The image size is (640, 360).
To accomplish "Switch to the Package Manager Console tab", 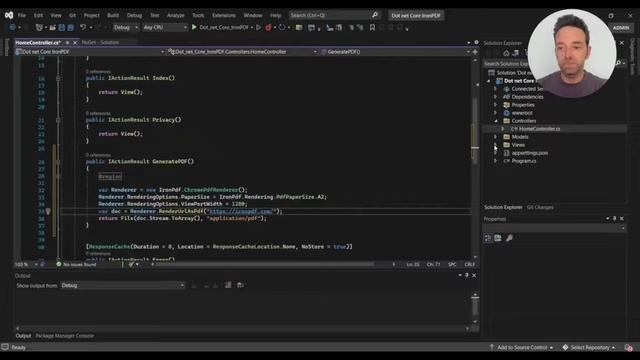I will [65, 336].
